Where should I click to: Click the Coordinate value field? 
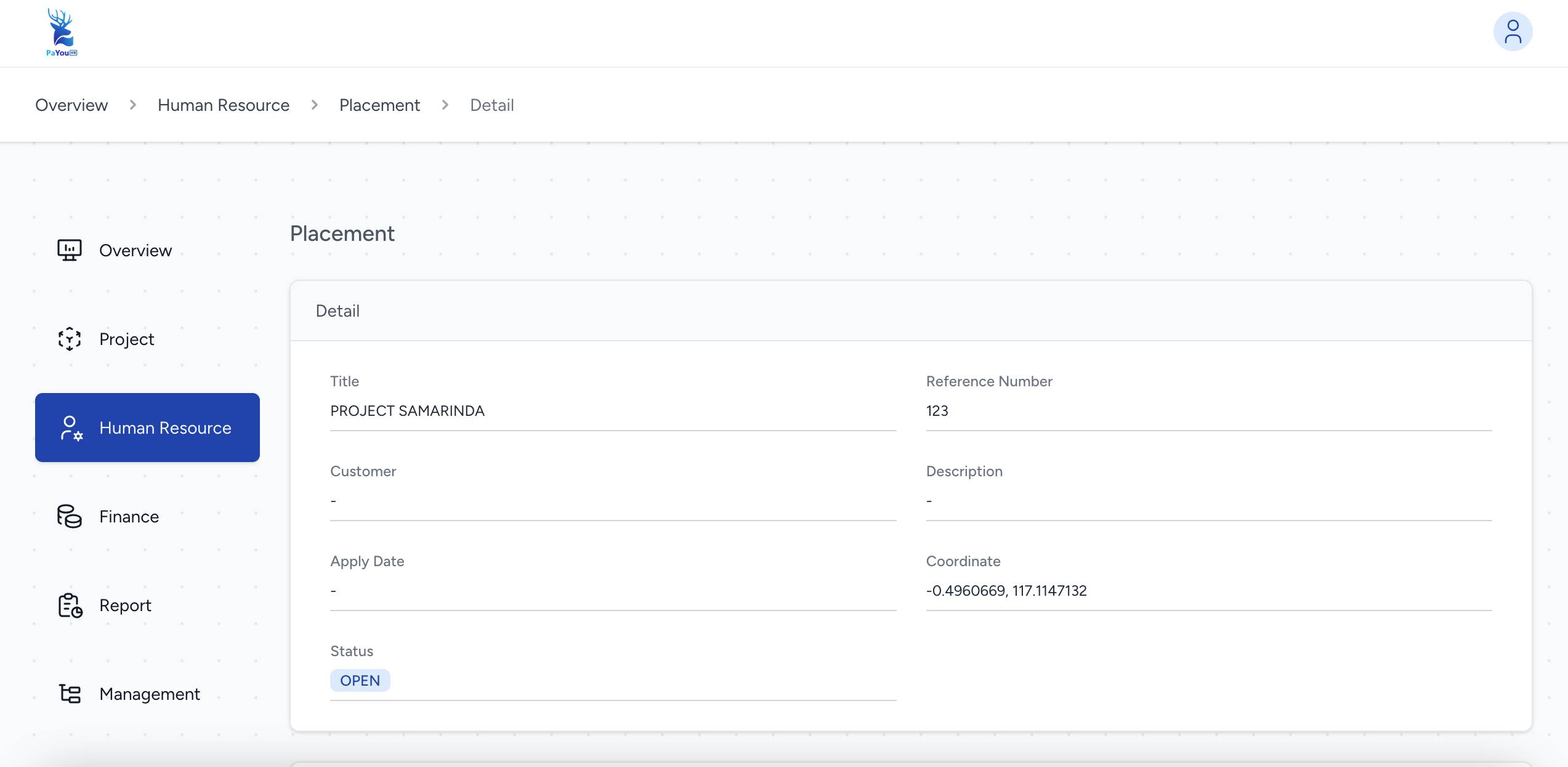[1006, 591]
